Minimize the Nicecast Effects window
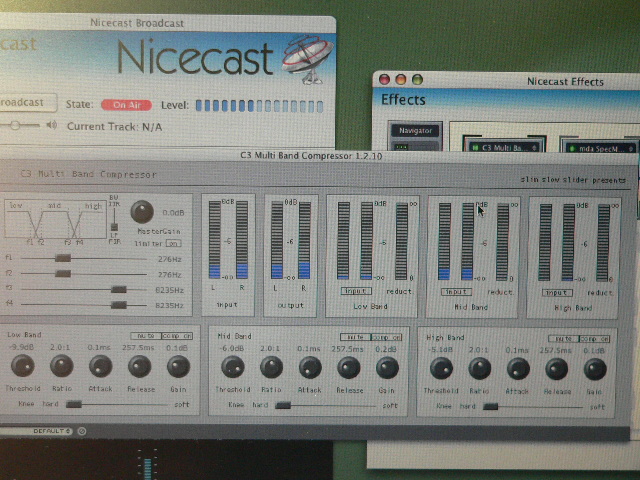Screen dimensions: 640x480 (401, 79)
